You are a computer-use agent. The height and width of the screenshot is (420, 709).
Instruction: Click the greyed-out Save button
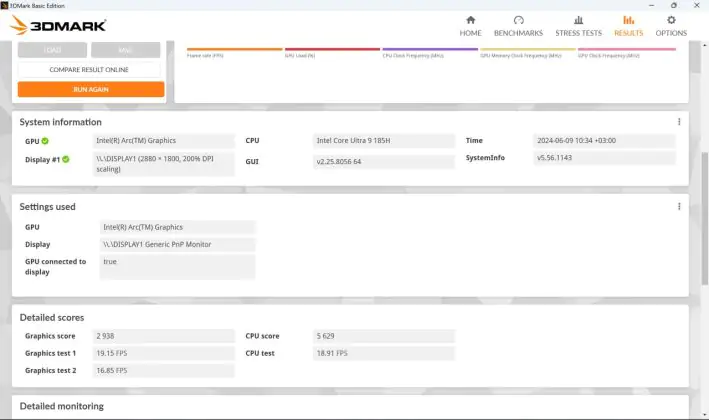(126, 50)
